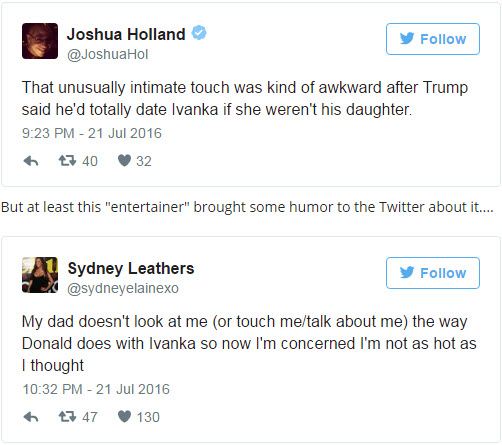
Task: Retweet Joshua Holland's tweet
Action: [x=67, y=161]
